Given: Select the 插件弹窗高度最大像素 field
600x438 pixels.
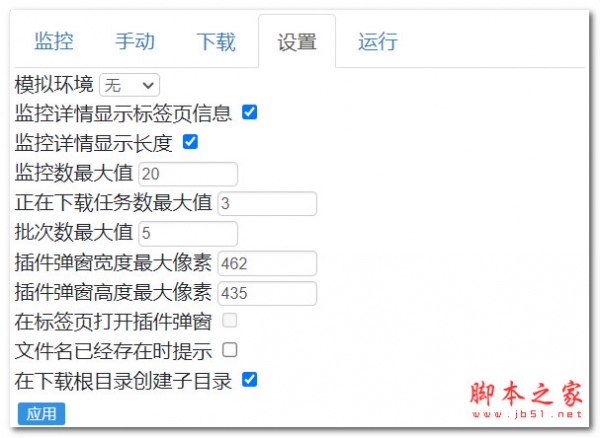Looking at the screenshot, I should tap(267, 293).
